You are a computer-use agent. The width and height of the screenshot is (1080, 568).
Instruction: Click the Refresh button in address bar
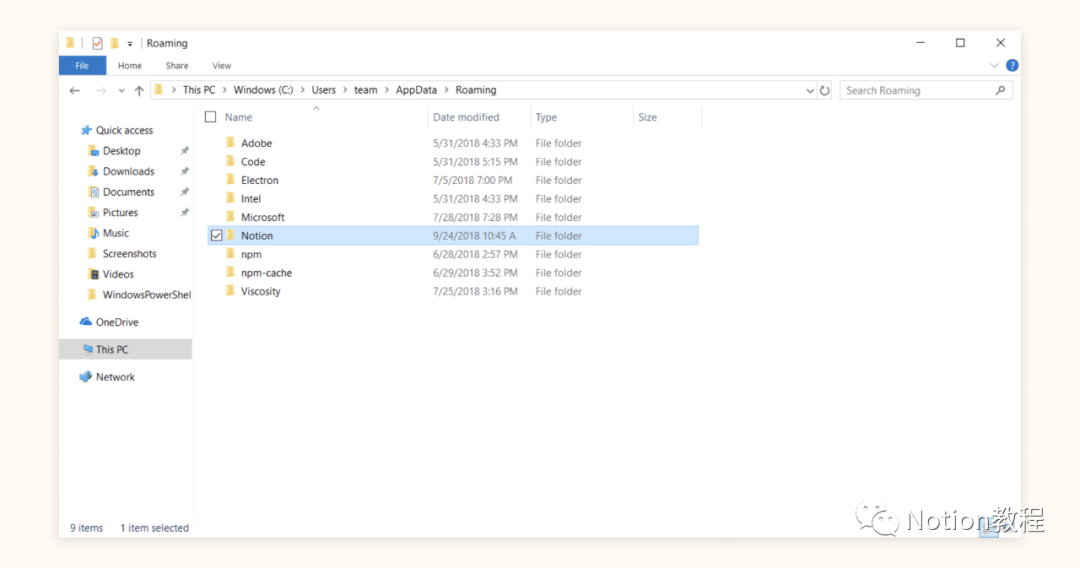pyautogui.click(x=825, y=90)
